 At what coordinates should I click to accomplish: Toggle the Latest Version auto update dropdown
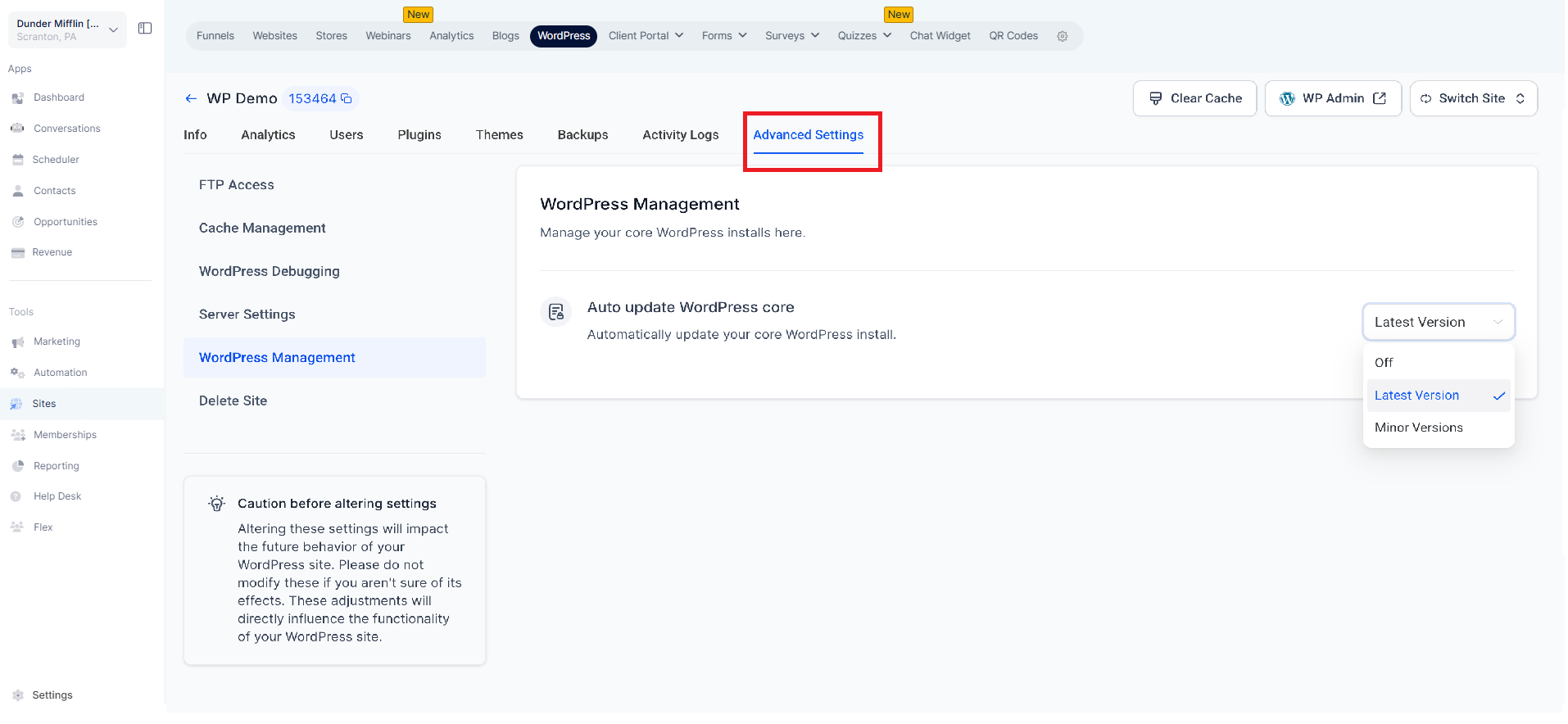point(1439,322)
